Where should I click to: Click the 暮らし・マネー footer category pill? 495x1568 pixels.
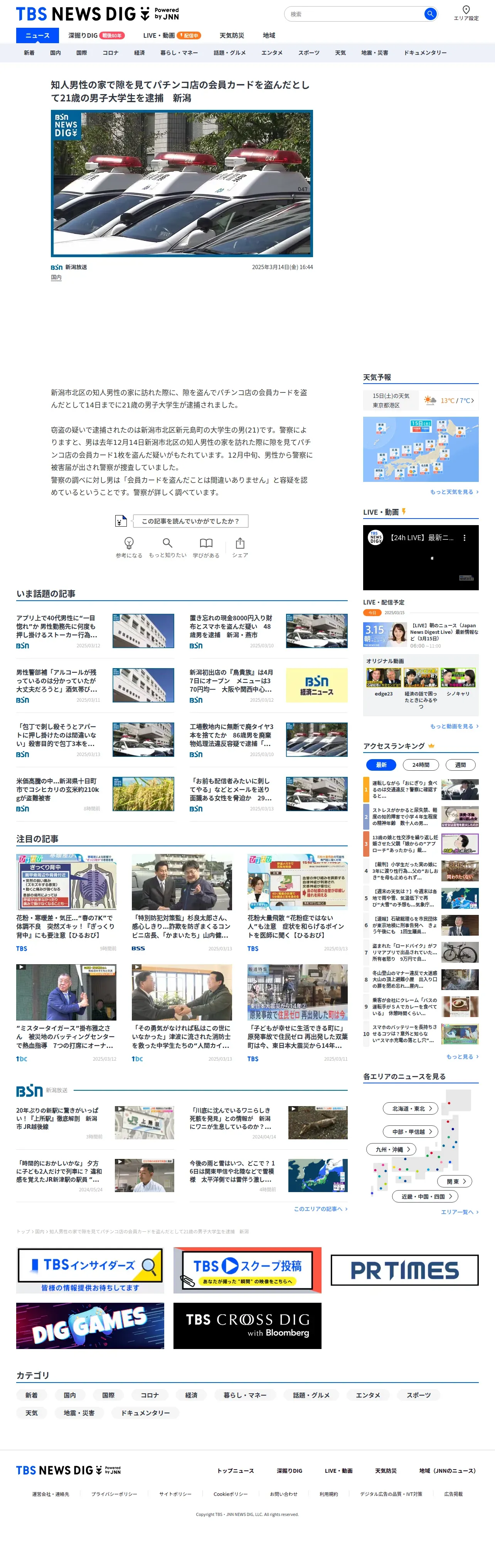click(245, 1395)
